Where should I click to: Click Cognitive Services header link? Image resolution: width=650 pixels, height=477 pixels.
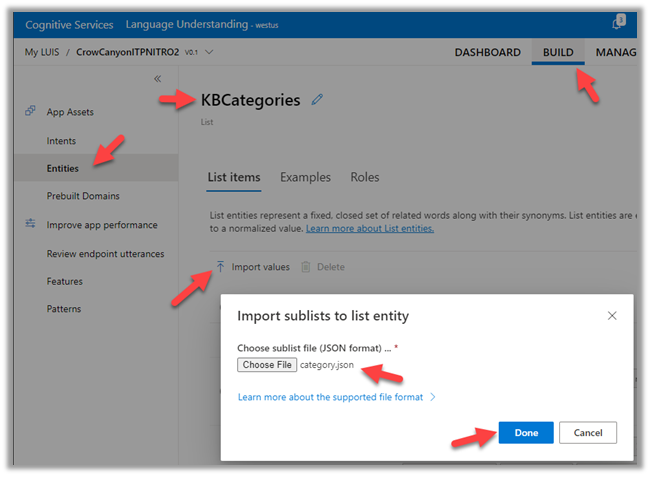tap(69, 25)
